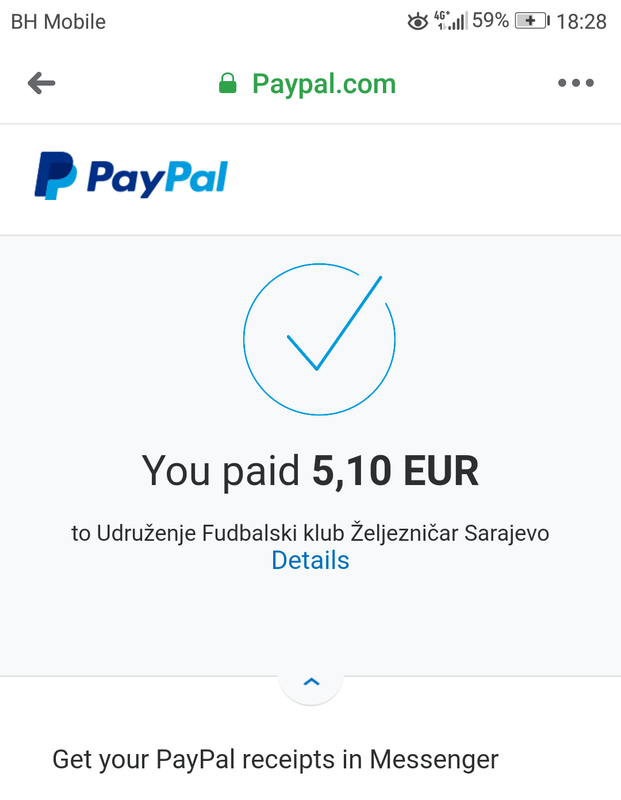This screenshot has height=800, width=621.
Task: Expand the bottom panel chevron
Action: pos(311,682)
